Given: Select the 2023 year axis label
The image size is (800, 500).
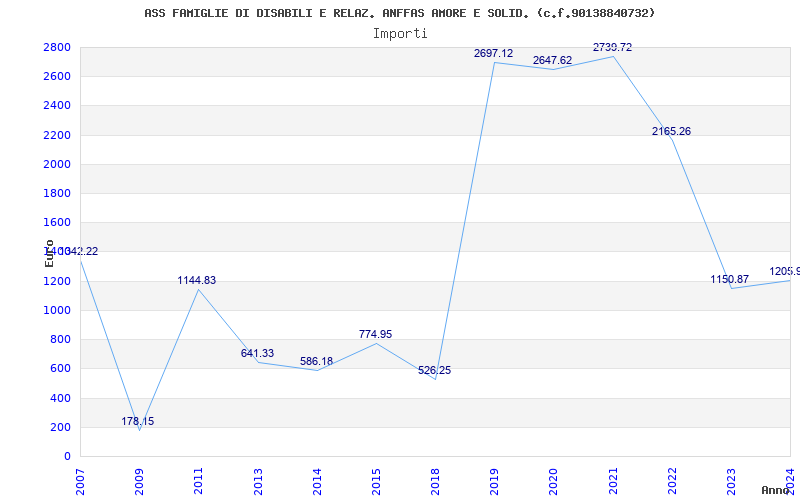Looking at the screenshot, I should point(732,482).
